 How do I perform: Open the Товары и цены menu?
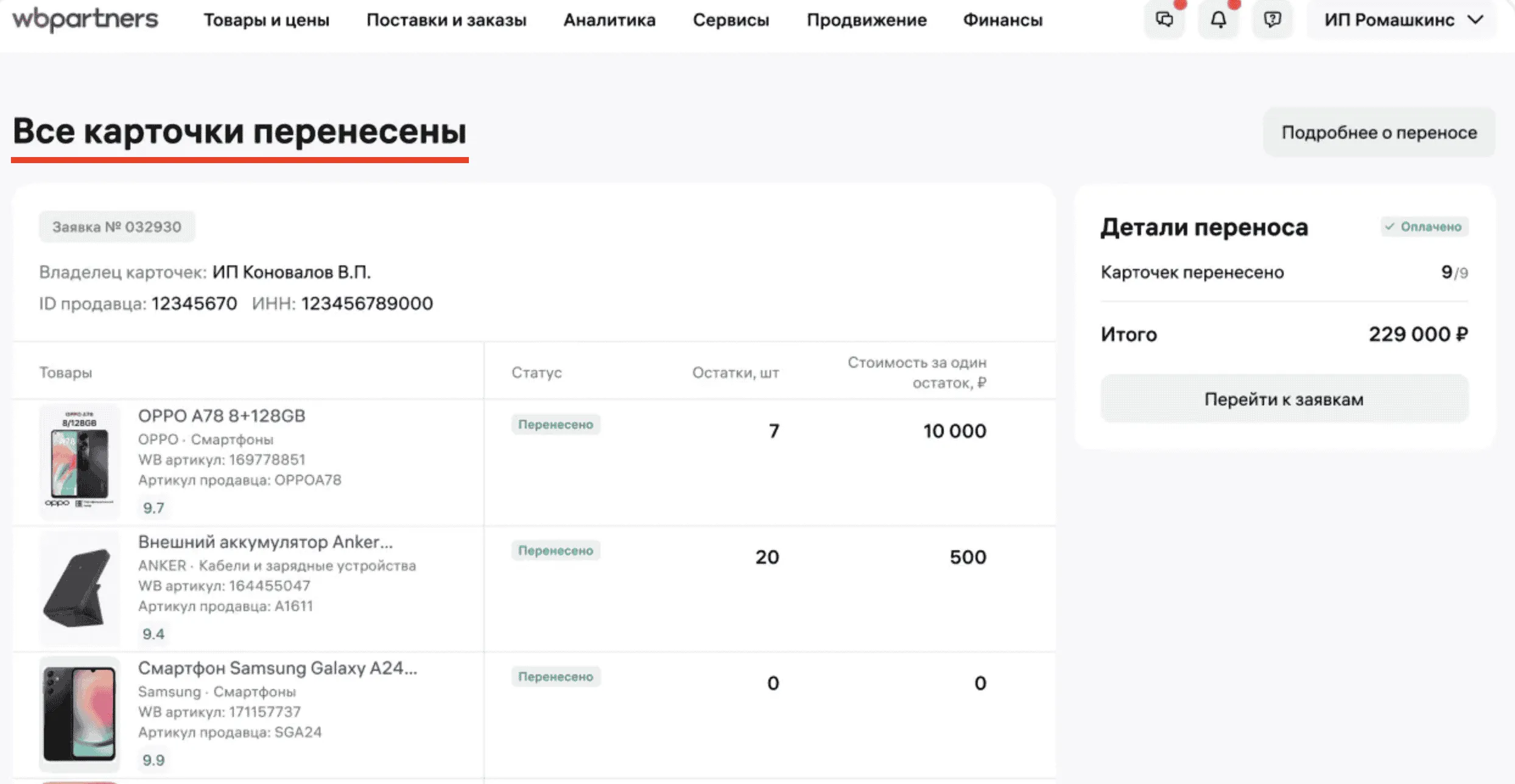coord(267,20)
